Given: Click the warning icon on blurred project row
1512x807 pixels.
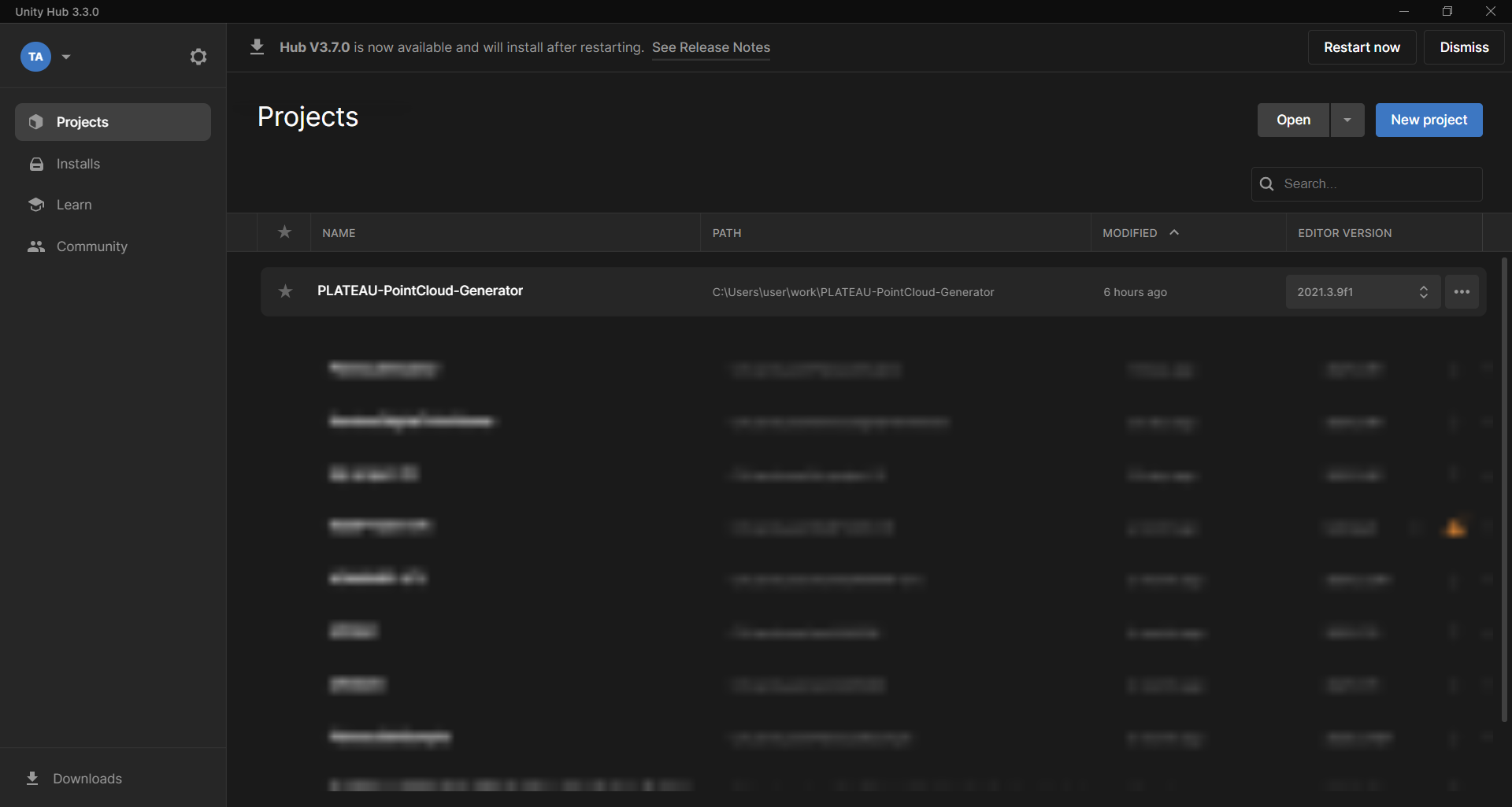Looking at the screenshot, I should point(1455,528).
